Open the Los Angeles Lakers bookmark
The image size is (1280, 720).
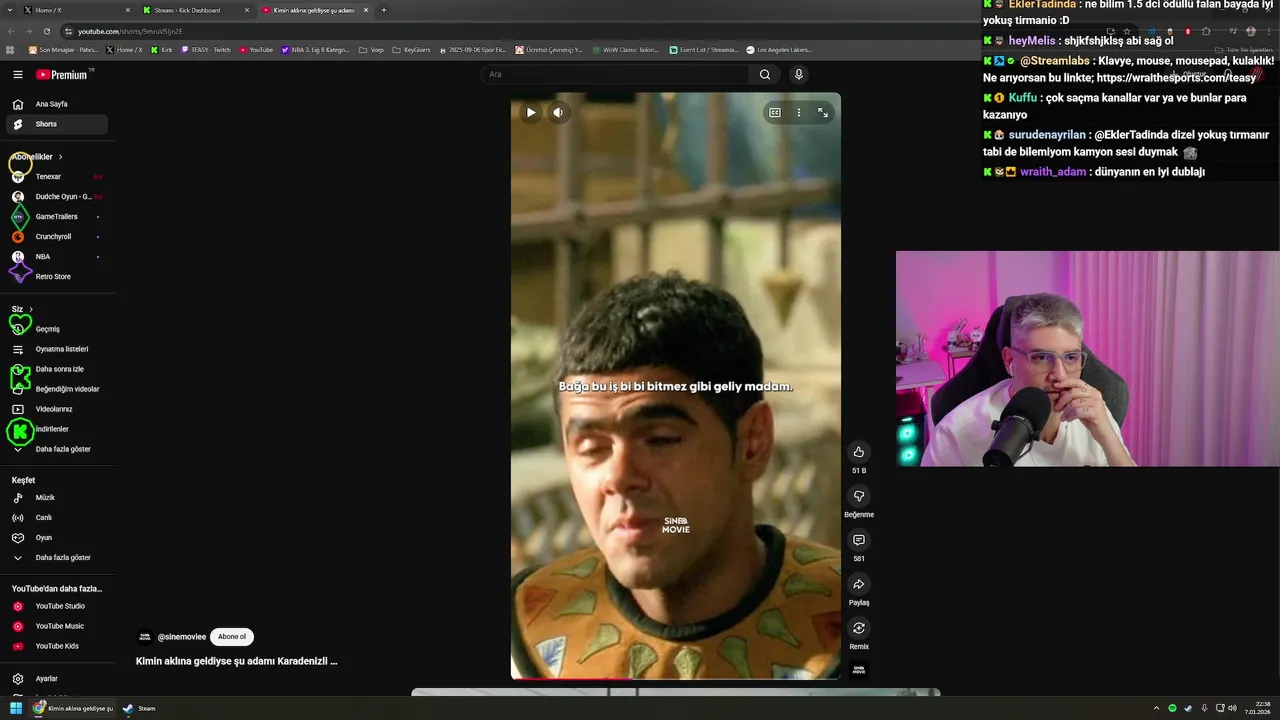[780, 49]
